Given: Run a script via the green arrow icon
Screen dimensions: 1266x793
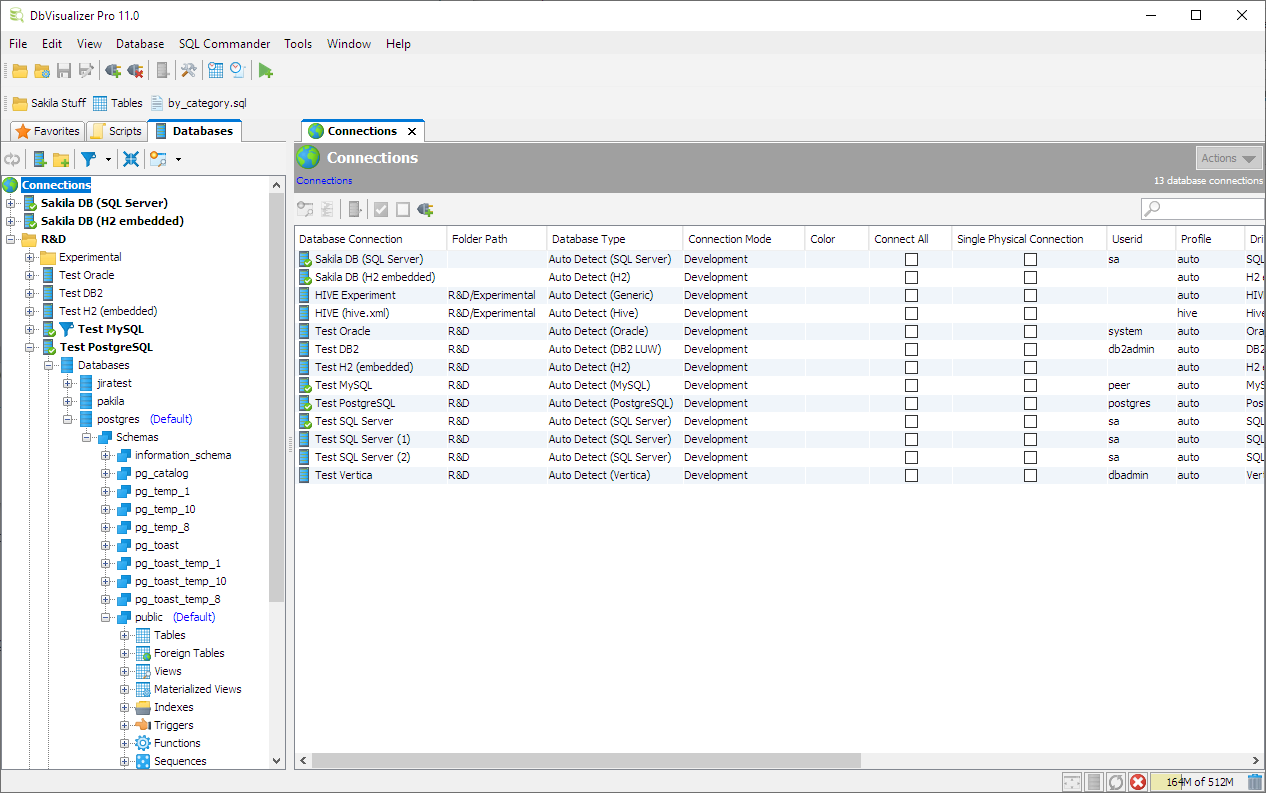Looking at the screenshot, I should tap(266, 70).
